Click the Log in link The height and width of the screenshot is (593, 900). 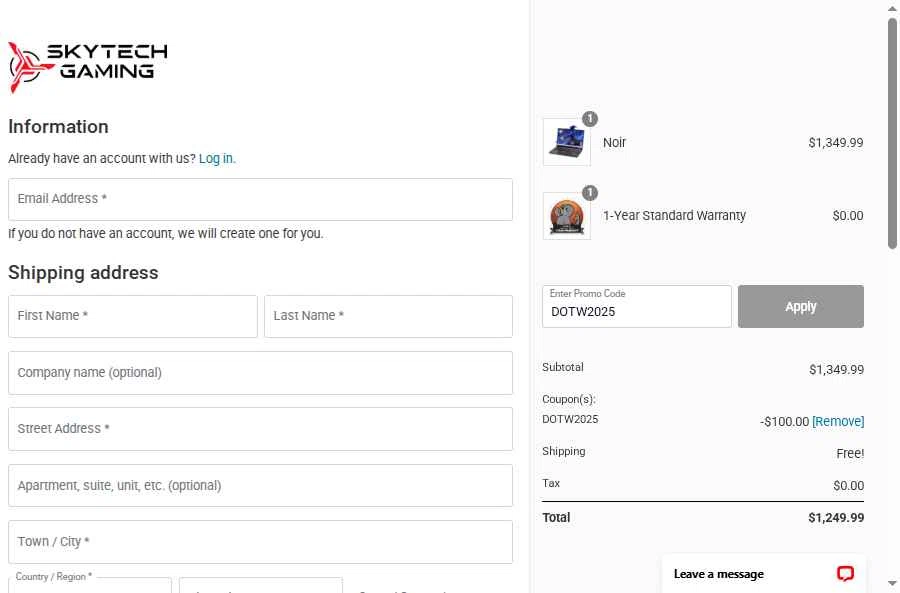[x=217, y=158]
